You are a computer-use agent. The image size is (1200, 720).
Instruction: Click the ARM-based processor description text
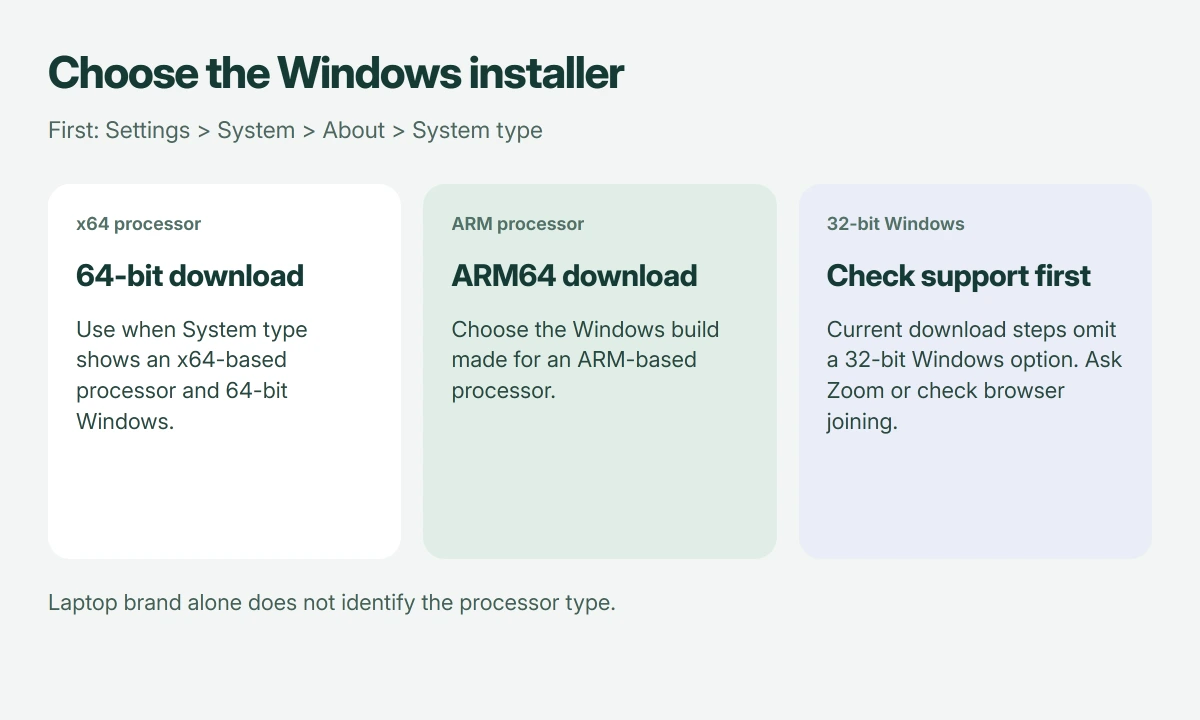point(585,360)
